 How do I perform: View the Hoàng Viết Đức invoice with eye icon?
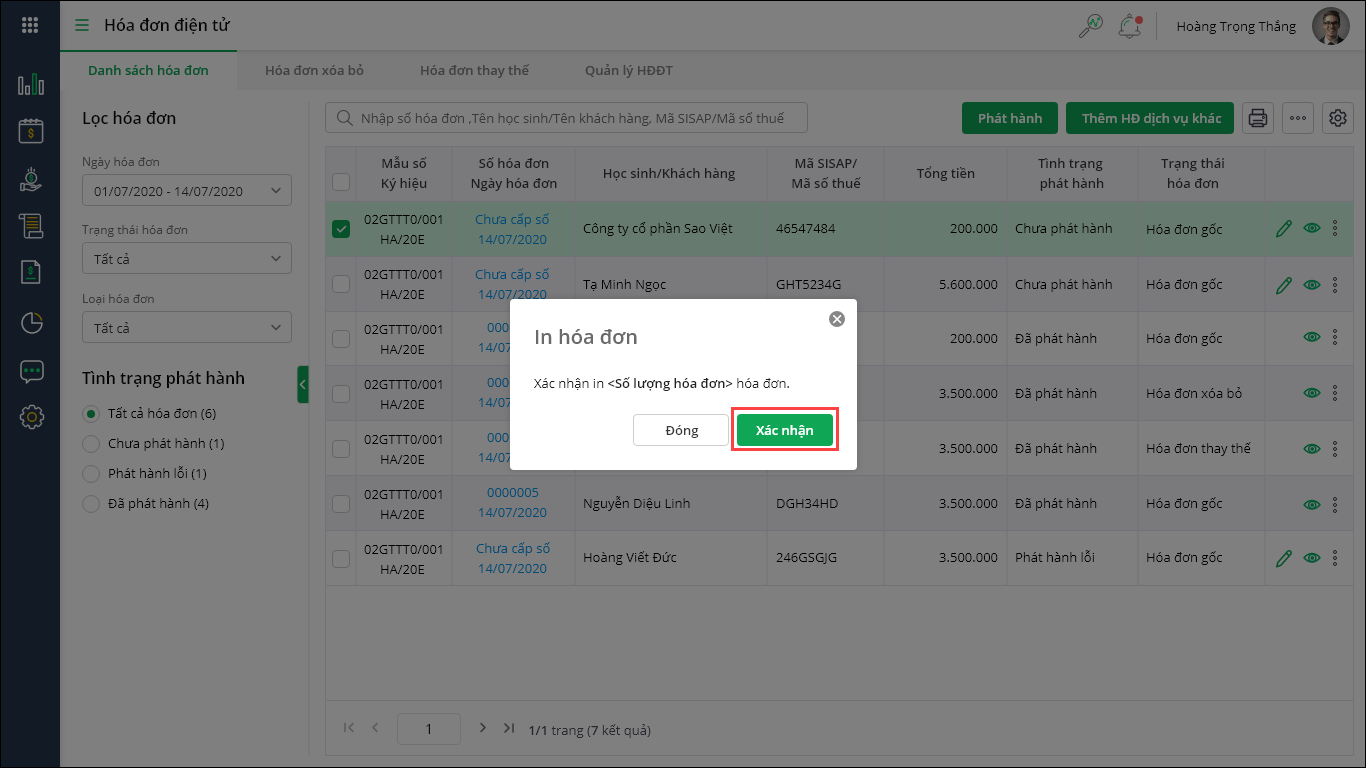pyautogui.click(x=1312, y=558)
